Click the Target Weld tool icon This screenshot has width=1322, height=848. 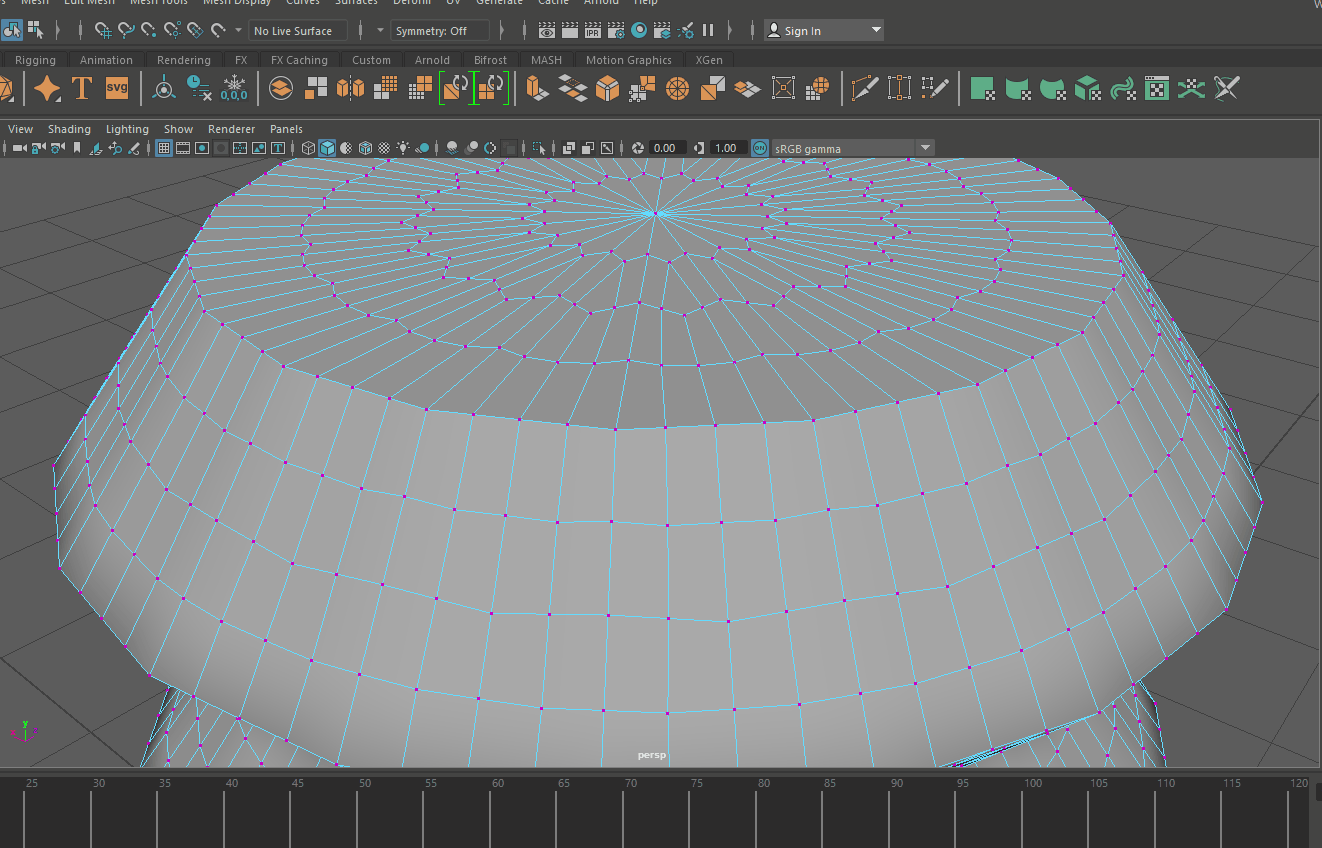coord(899,88)
